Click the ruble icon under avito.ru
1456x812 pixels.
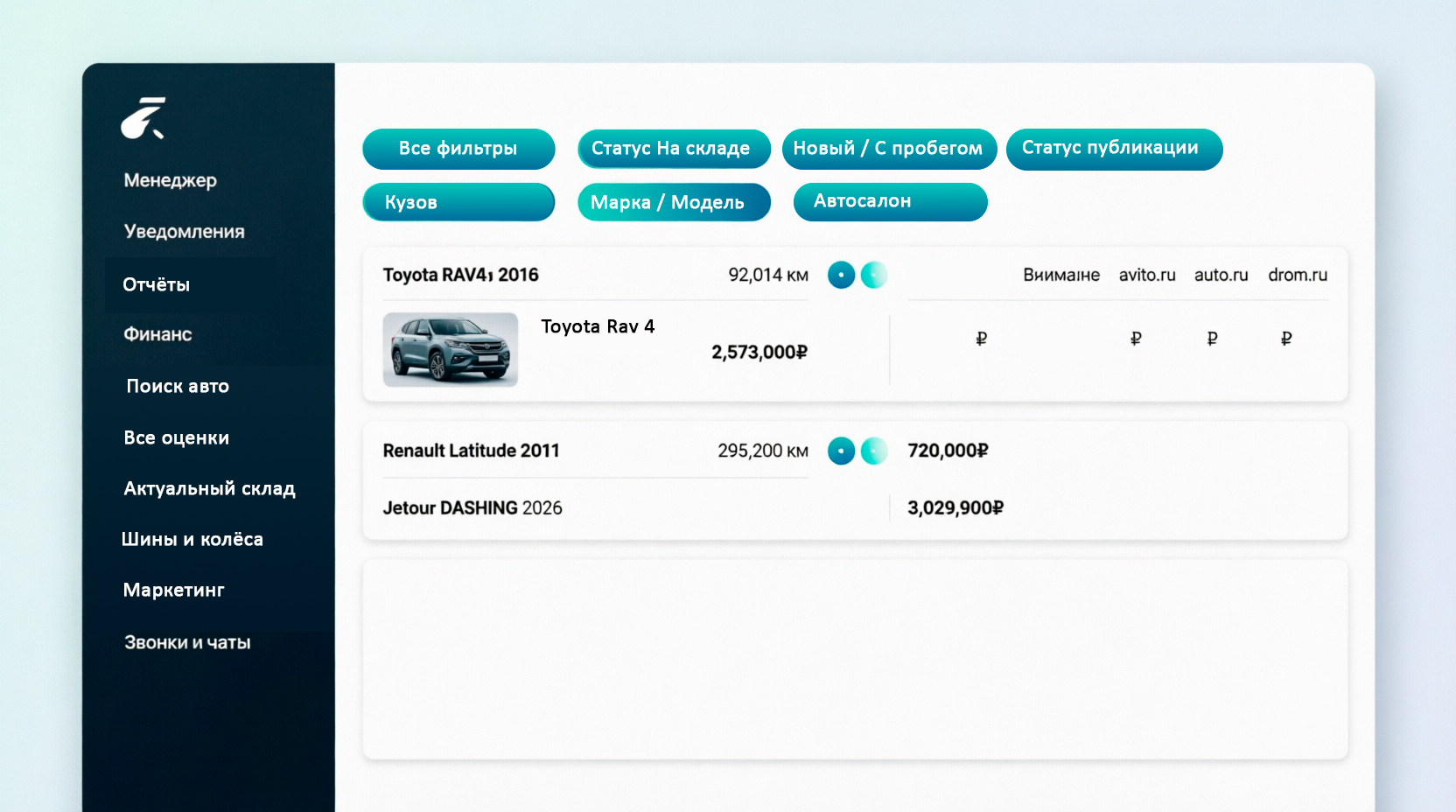pos(1136,339)
